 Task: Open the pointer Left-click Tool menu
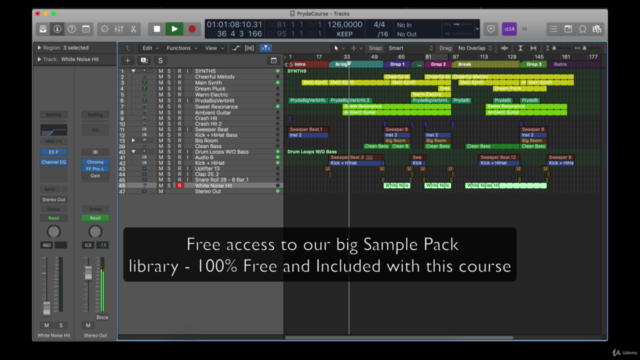(x=339, y=48)
